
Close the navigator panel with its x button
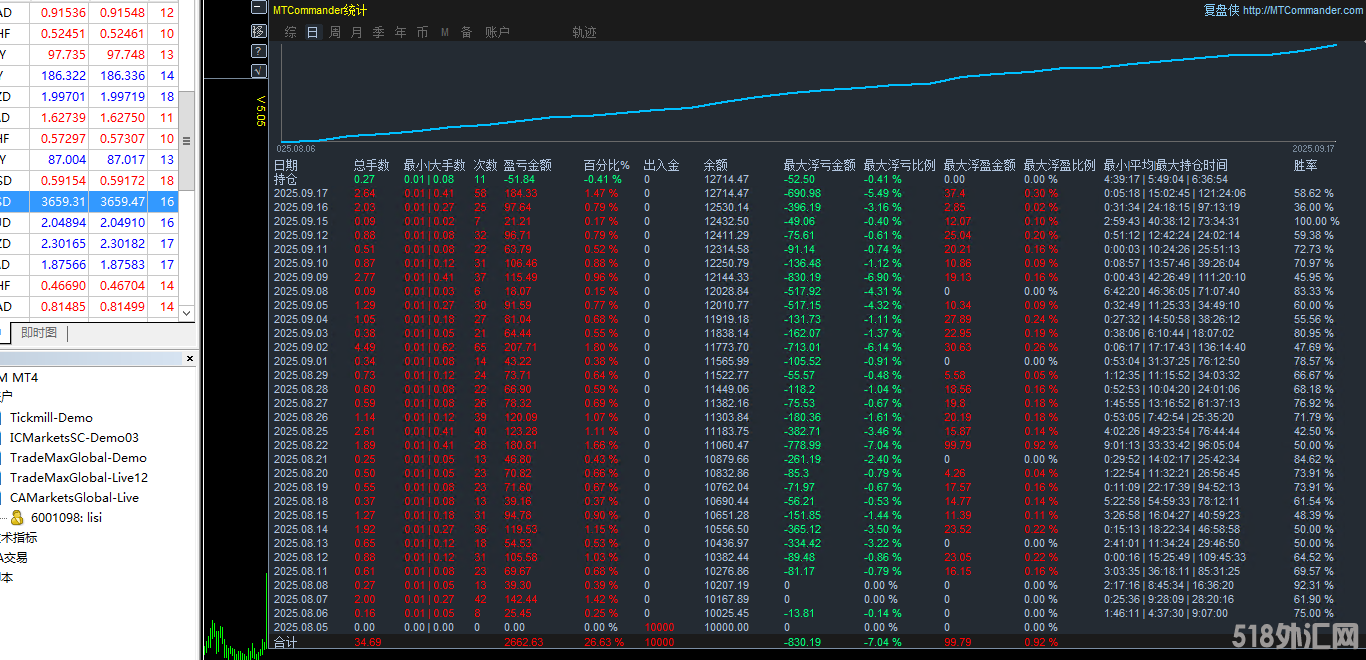click(189, 358)
